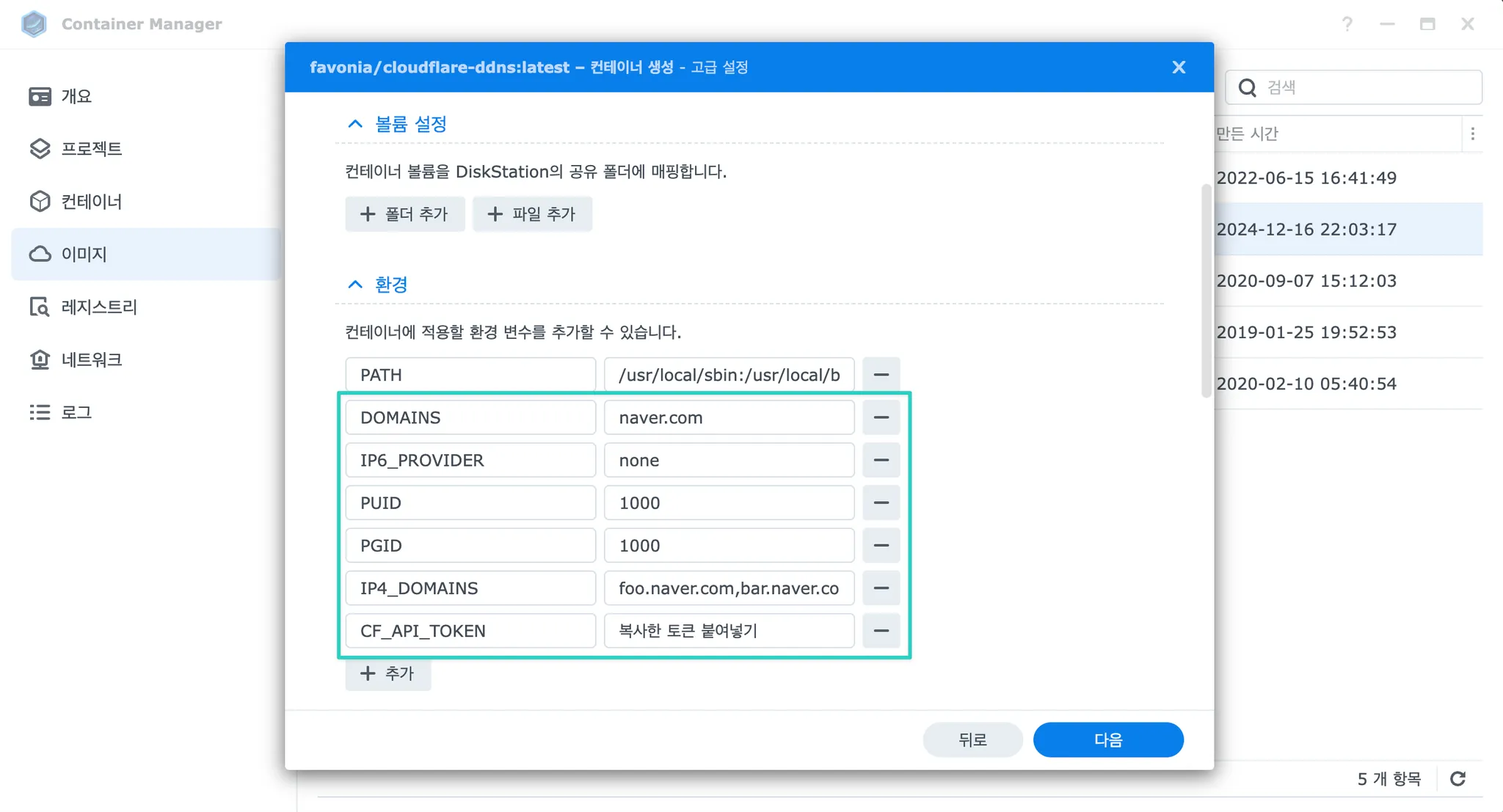The width and height of the screenshot is (1503, 812).
Task: Collapse the 환경 section chevron
Action: point(355,285)
